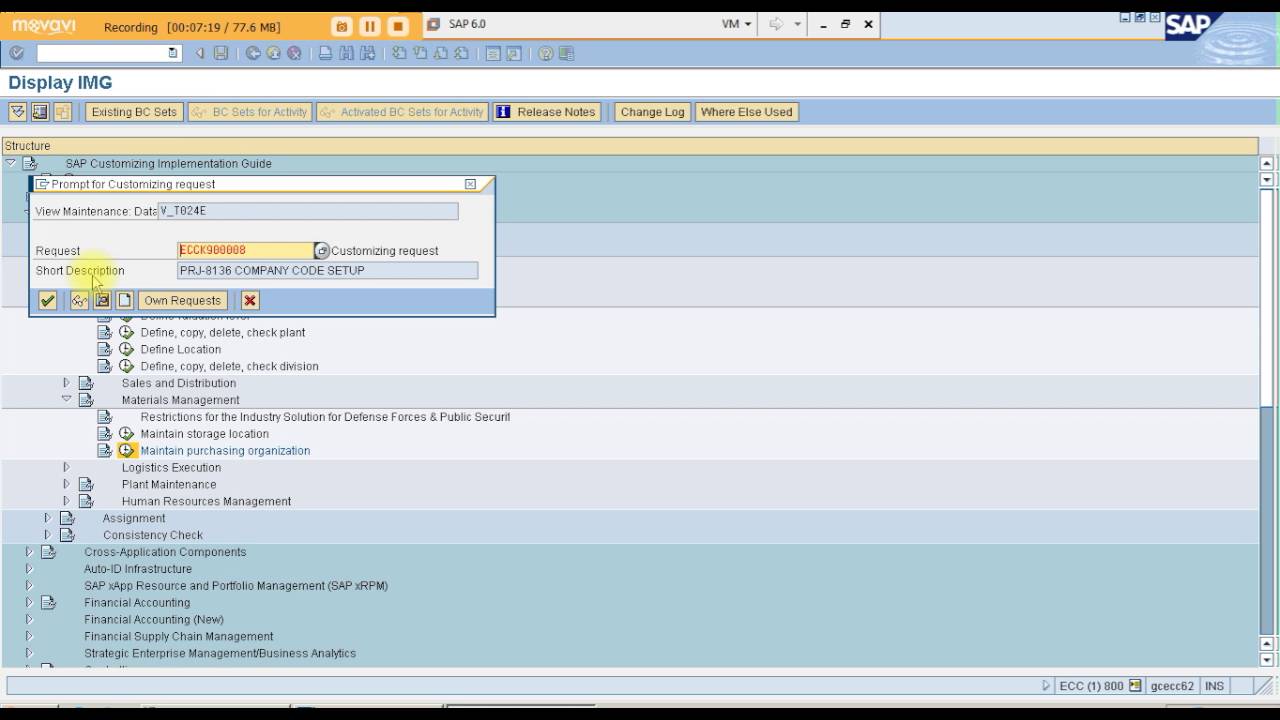Click the Find Next binoculars icon
Screen dimensions: 1280x720
point(367,53)
